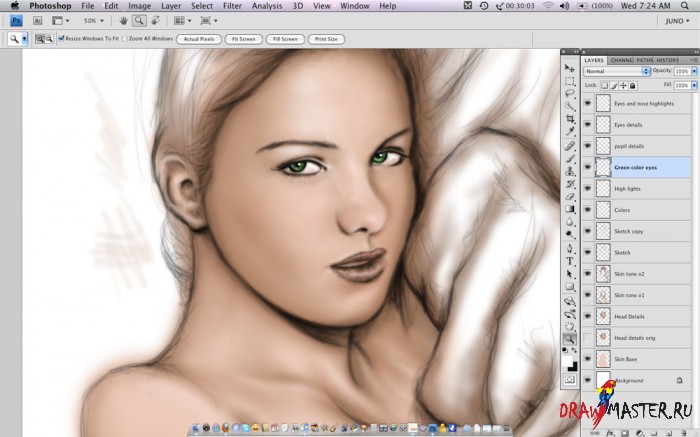Uncheck Resize Windows To Fit
The image size is (700, 437).
pyautogui.click(x=62, y=39)
